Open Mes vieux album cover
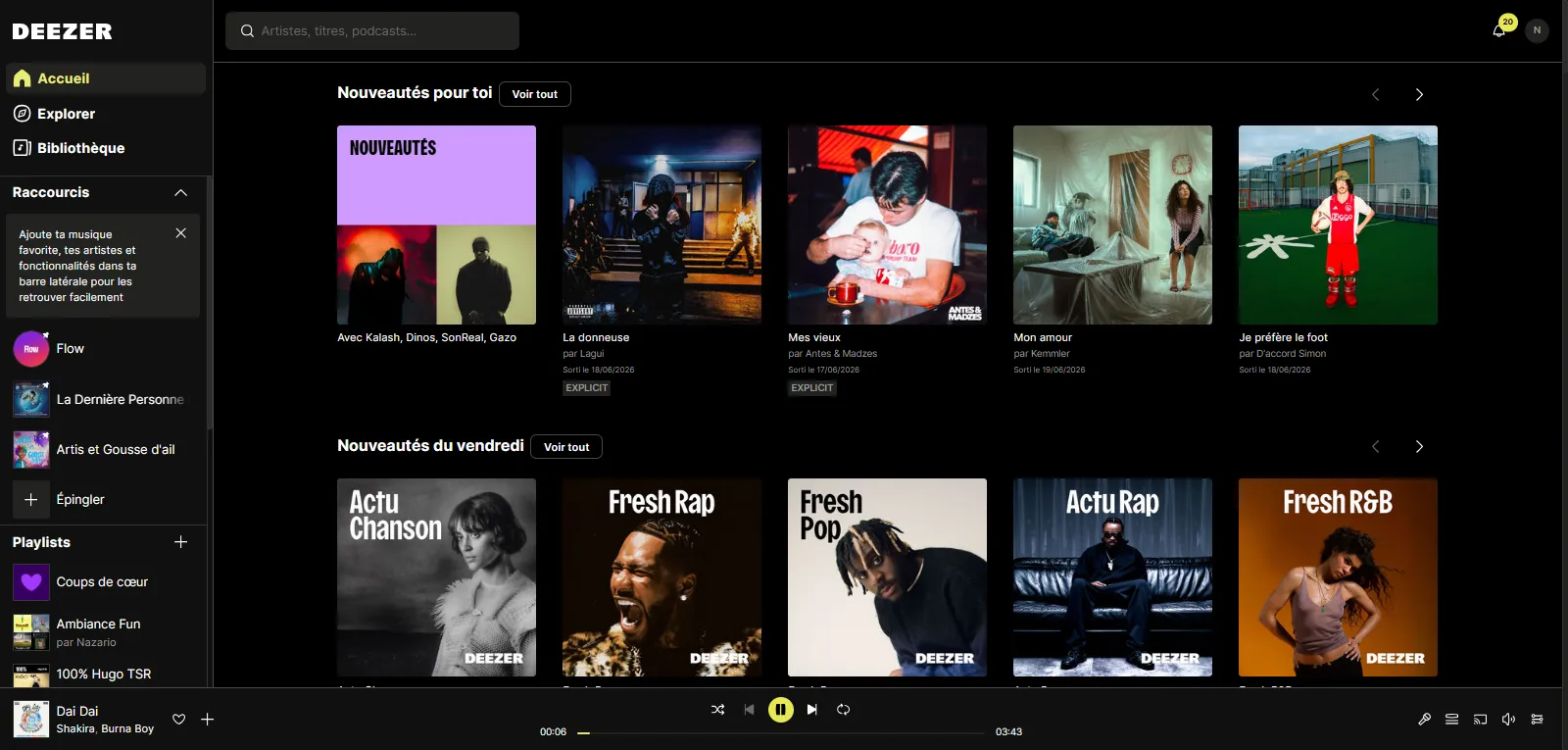This screenshot has width=1568, height=750. 887,225
